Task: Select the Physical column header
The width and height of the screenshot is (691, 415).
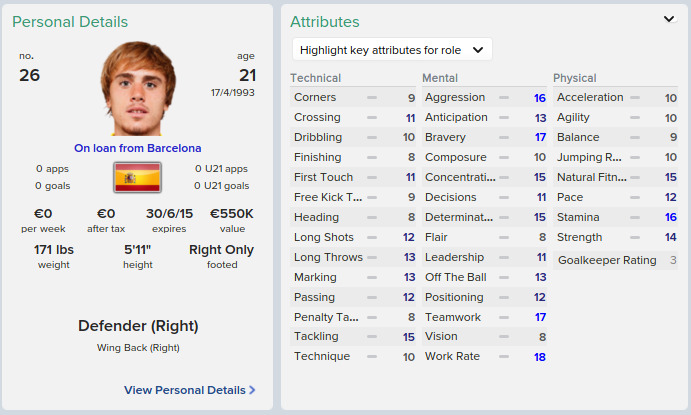Action: click(x=575, y=78)
